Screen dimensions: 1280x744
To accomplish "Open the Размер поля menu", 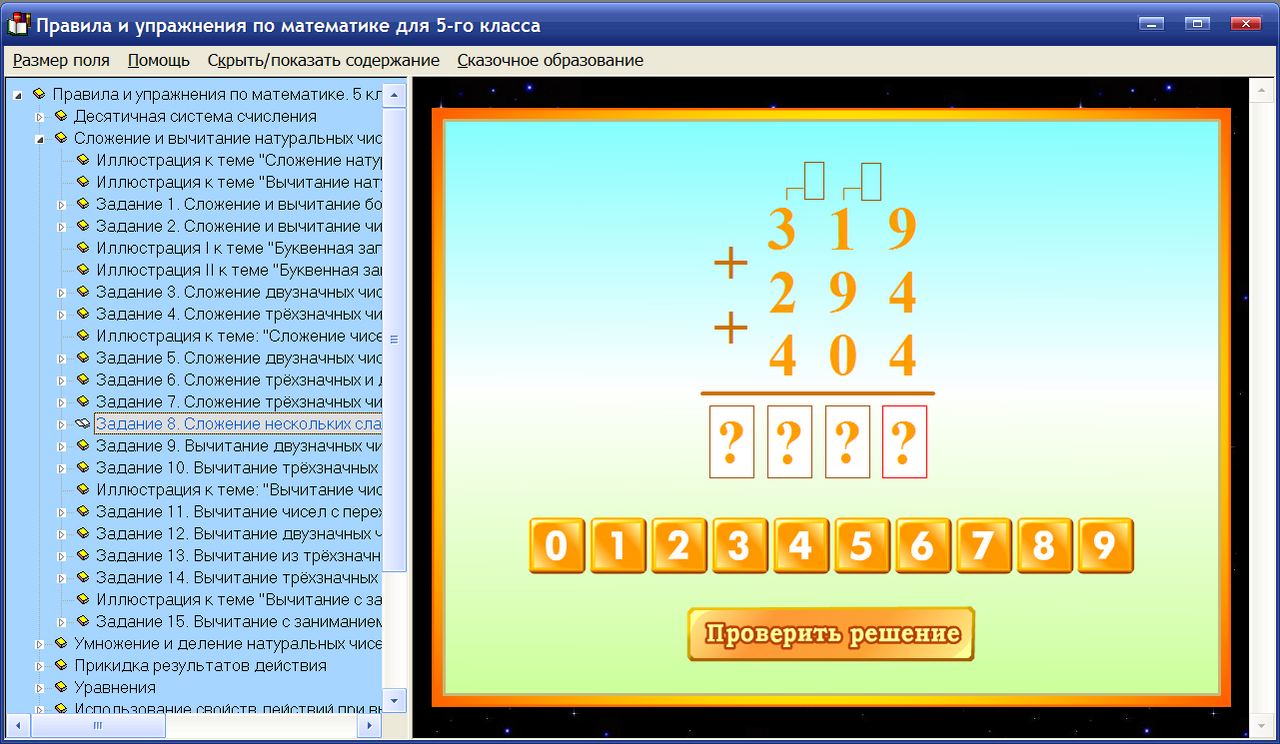I will pos(61,60).
